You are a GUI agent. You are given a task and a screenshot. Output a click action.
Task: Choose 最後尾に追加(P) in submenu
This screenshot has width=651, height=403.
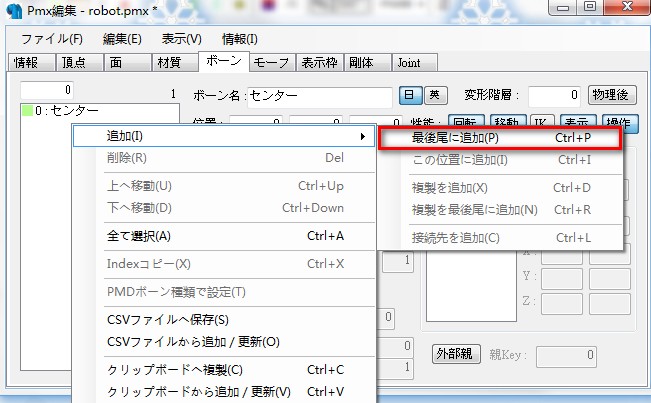point(500,138)
